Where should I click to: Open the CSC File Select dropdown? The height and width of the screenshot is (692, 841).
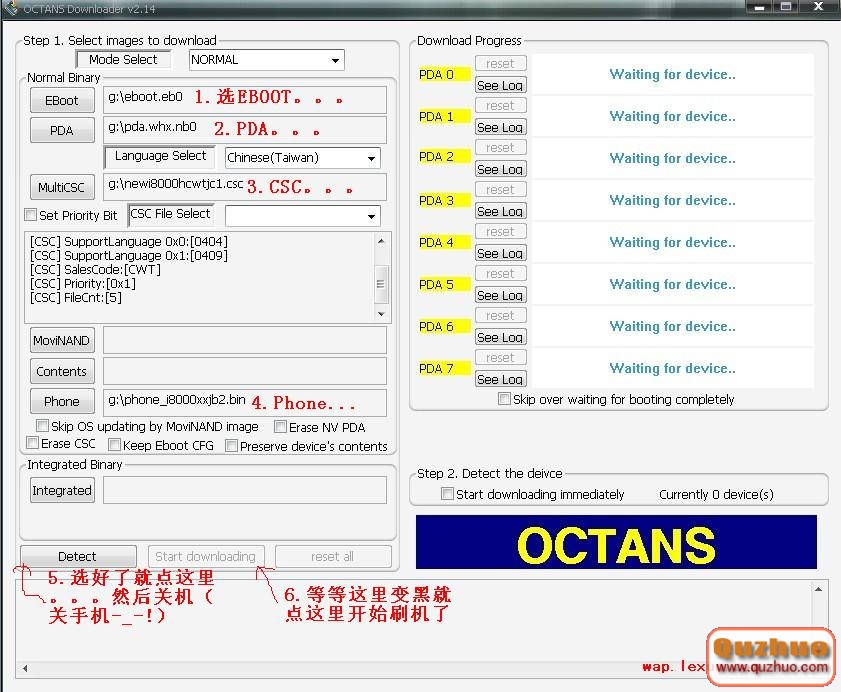click(x=303, y=216)
